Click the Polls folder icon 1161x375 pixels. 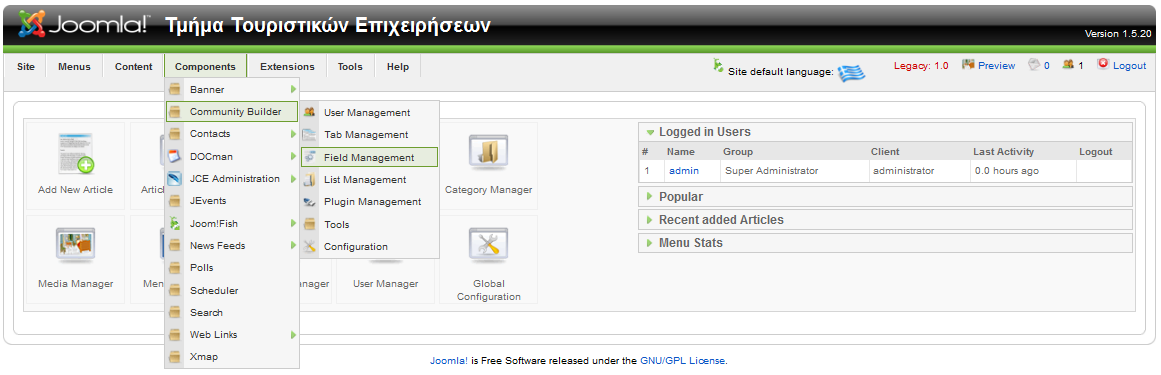pos(175,268)
